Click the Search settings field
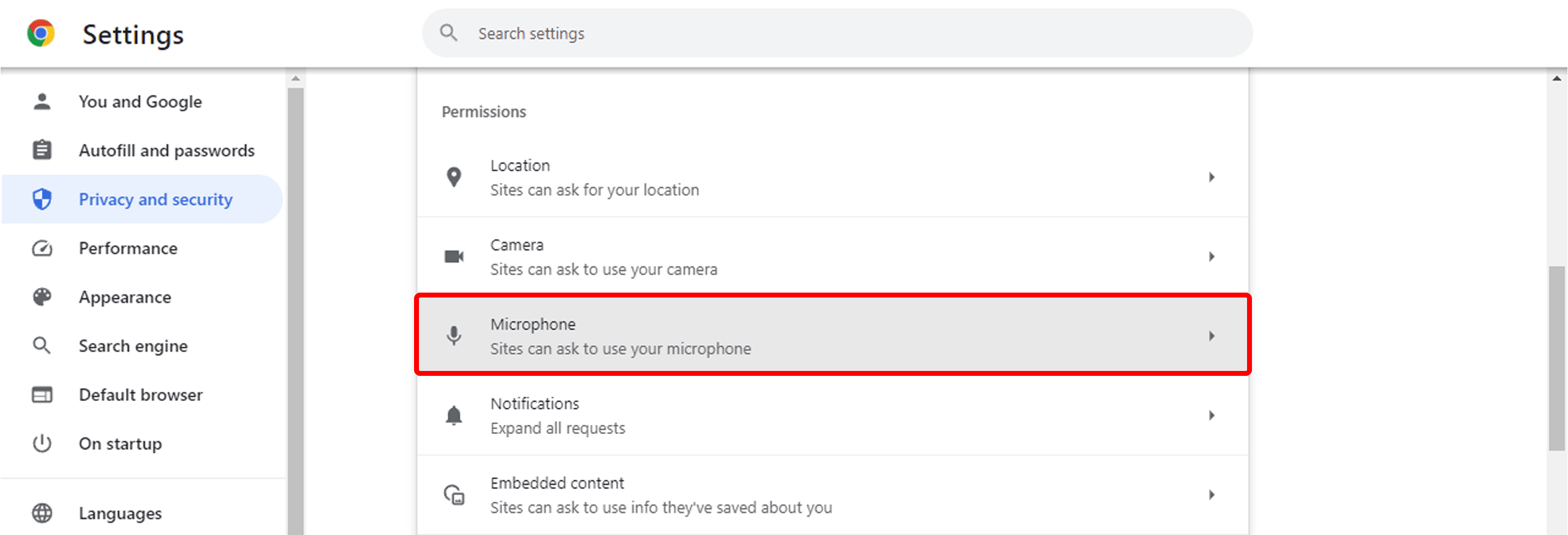The width and height of the screenshot is (1568, 535). tap(837, 33)
